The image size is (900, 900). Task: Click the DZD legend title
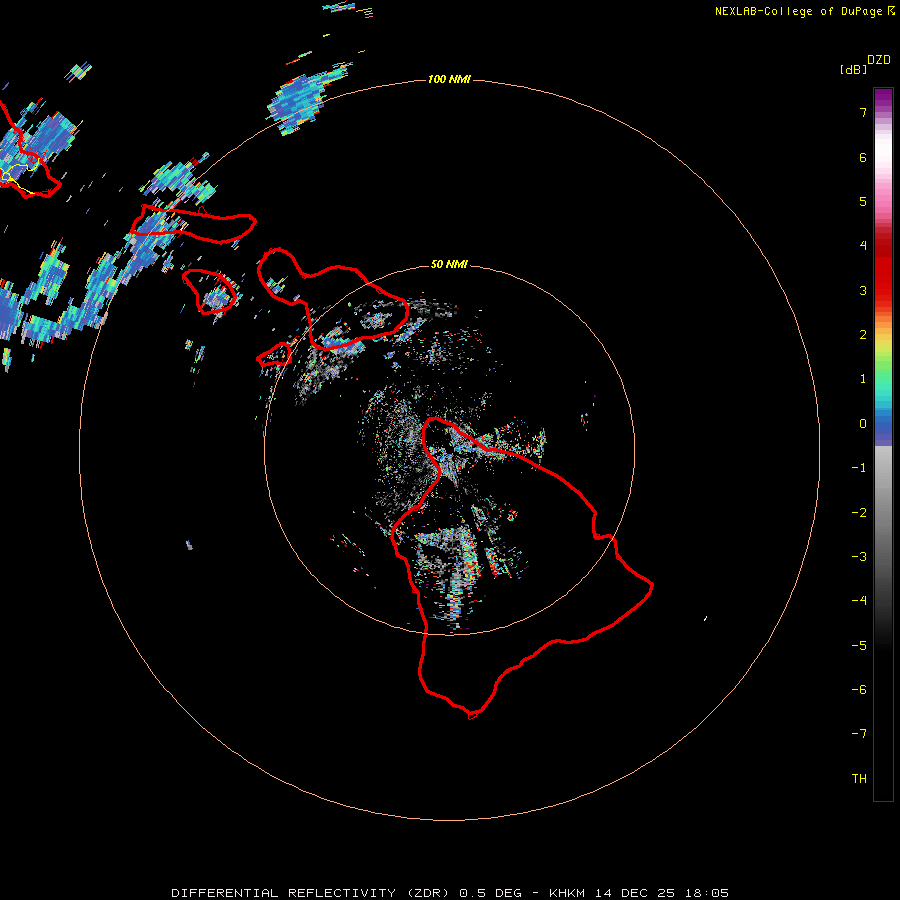tap(879, 60)
